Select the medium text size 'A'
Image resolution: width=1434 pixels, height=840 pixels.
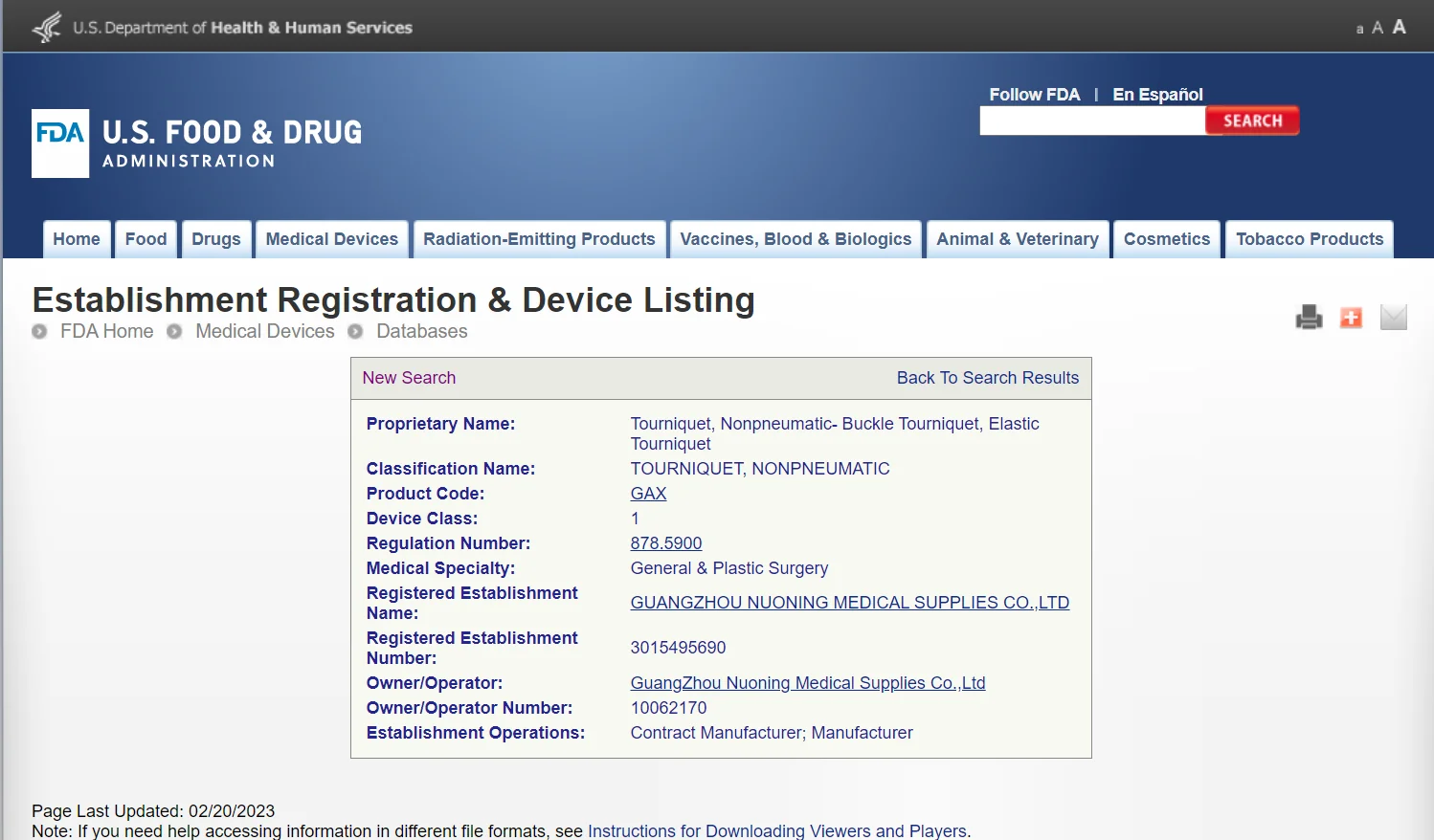pyautogui.click(x=1378, y=28)
